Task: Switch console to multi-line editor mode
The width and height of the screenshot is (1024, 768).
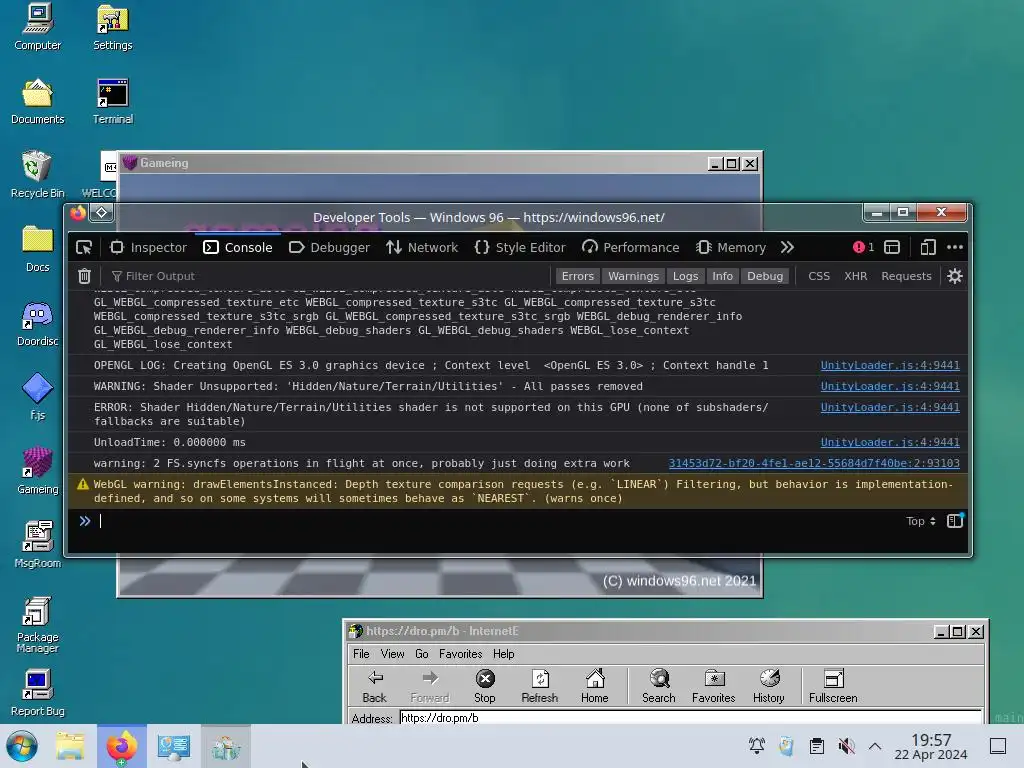Action: click(955, 521)
